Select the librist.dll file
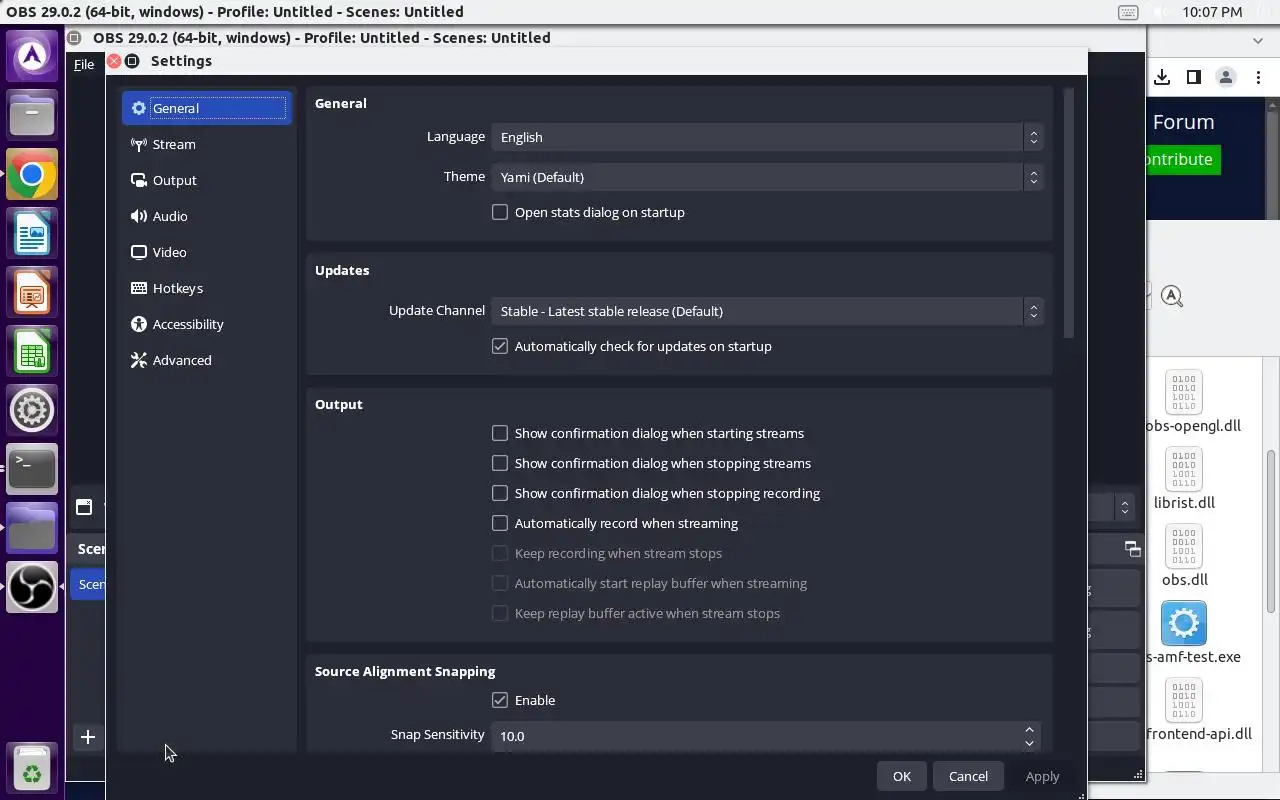Viewport: 1280px width, 800px height. tap(1184, 479)
